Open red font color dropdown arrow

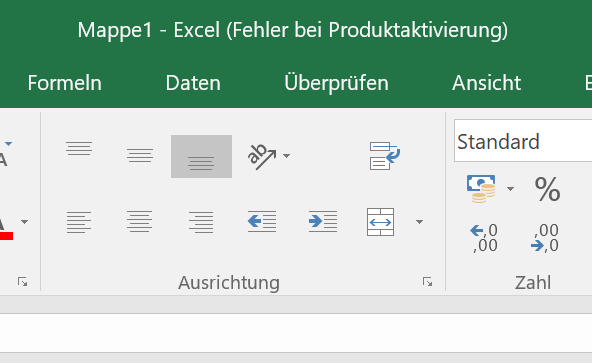(x=25, y=222)
